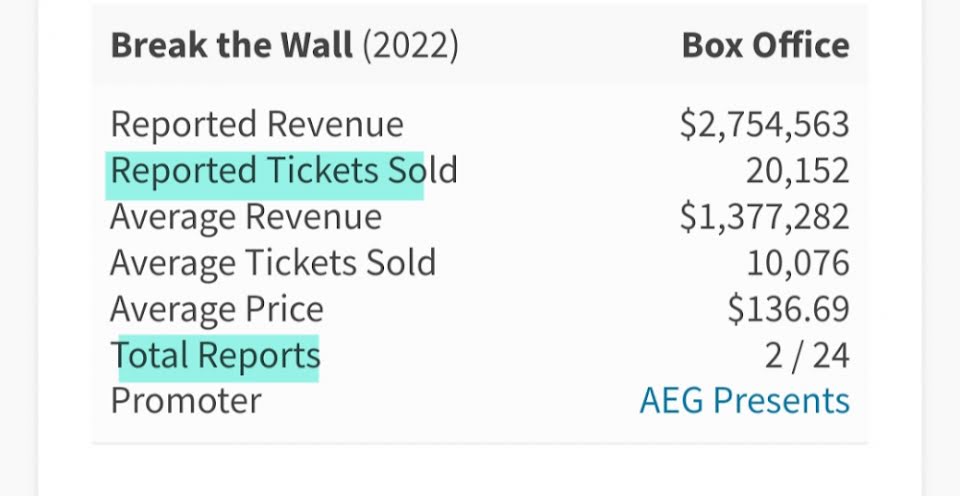Click the highlighted Total Reports label
The width and height of the screenshot is (960, 496).
click(x=216, y=355)
